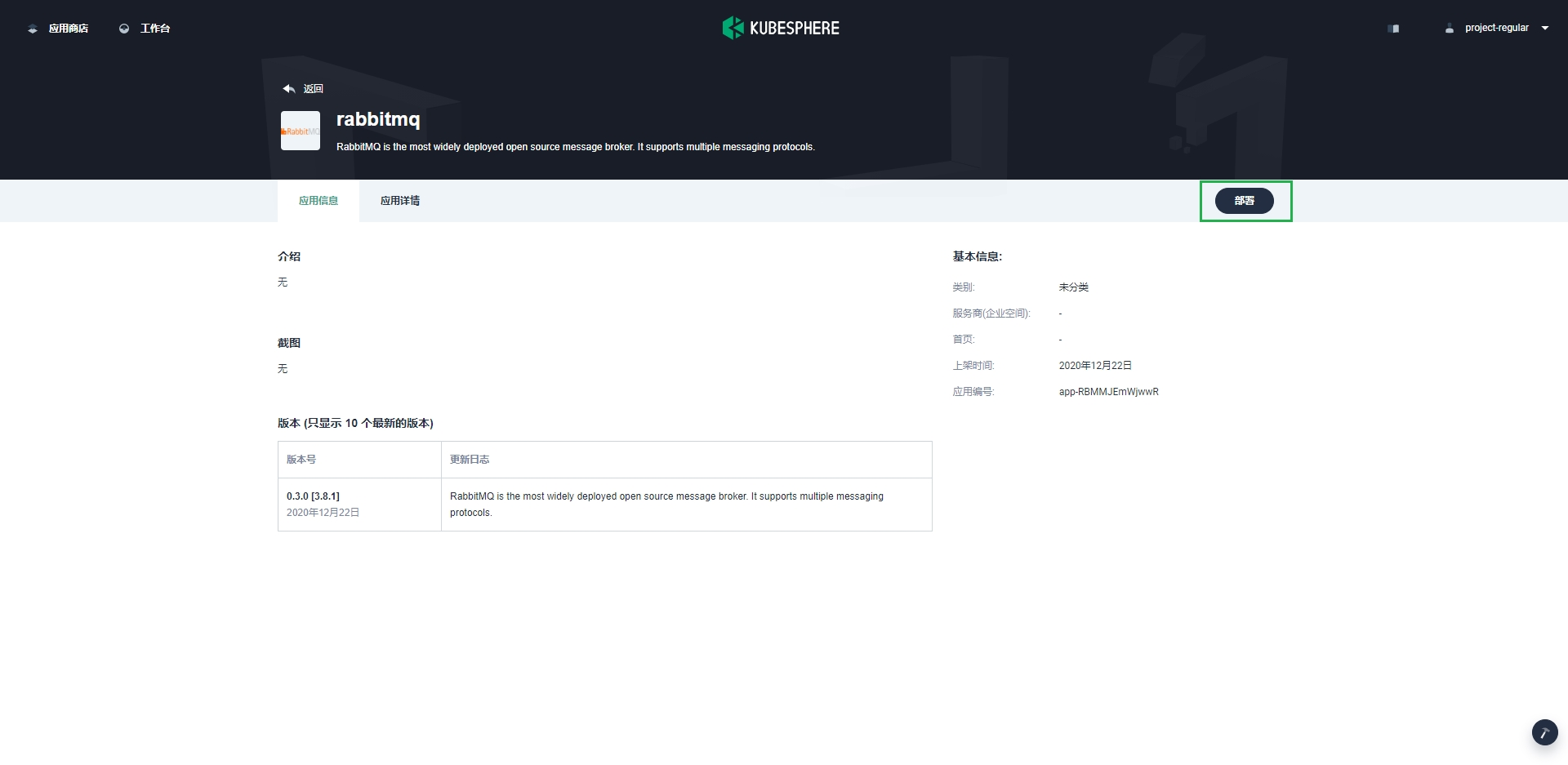The height and width of the screenshot is (765, 1568).
Task: Switch to the 应用详情 tab
Action: 400,201
